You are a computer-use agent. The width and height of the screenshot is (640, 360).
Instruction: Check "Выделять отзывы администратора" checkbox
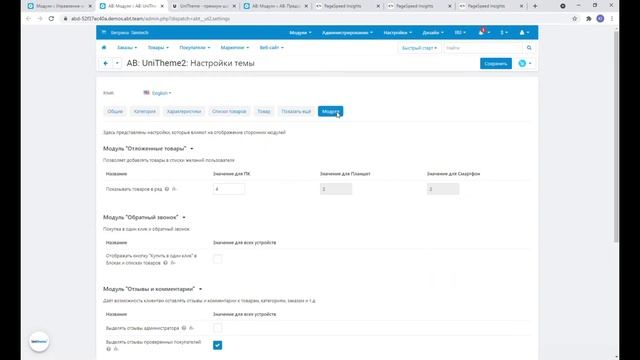click(218, 328)
